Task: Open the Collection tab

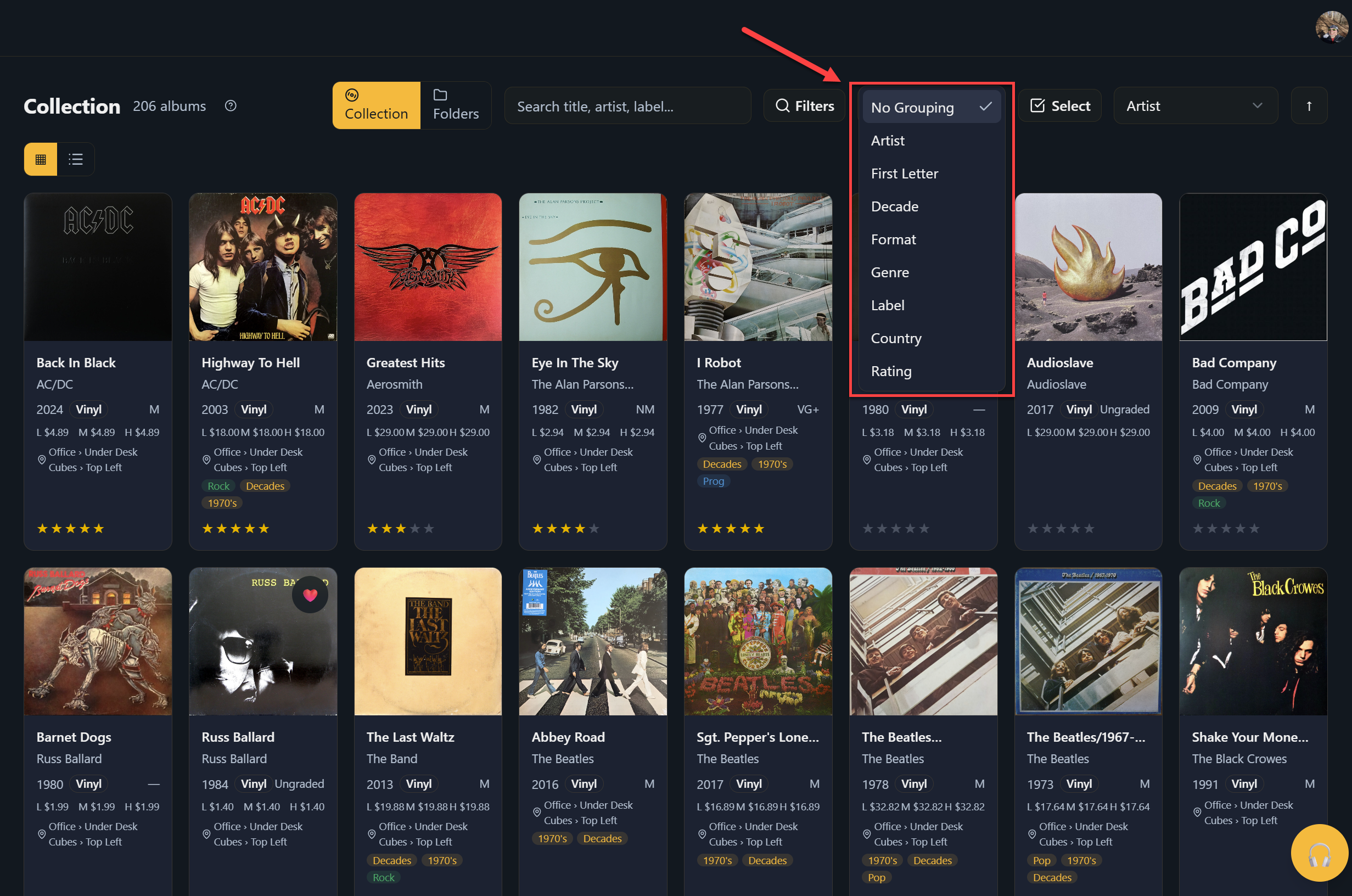Action: tap(377, 105)
